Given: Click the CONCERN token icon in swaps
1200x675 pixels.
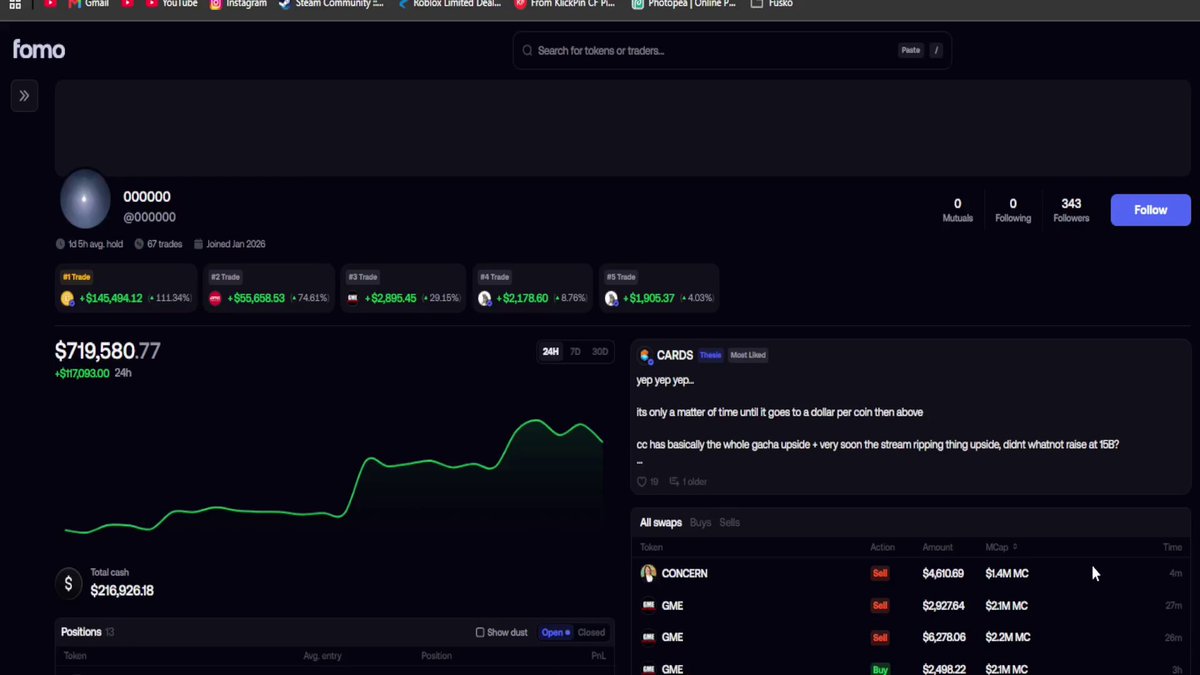Looking at the screenshot, I should click(x=648, y=573).
